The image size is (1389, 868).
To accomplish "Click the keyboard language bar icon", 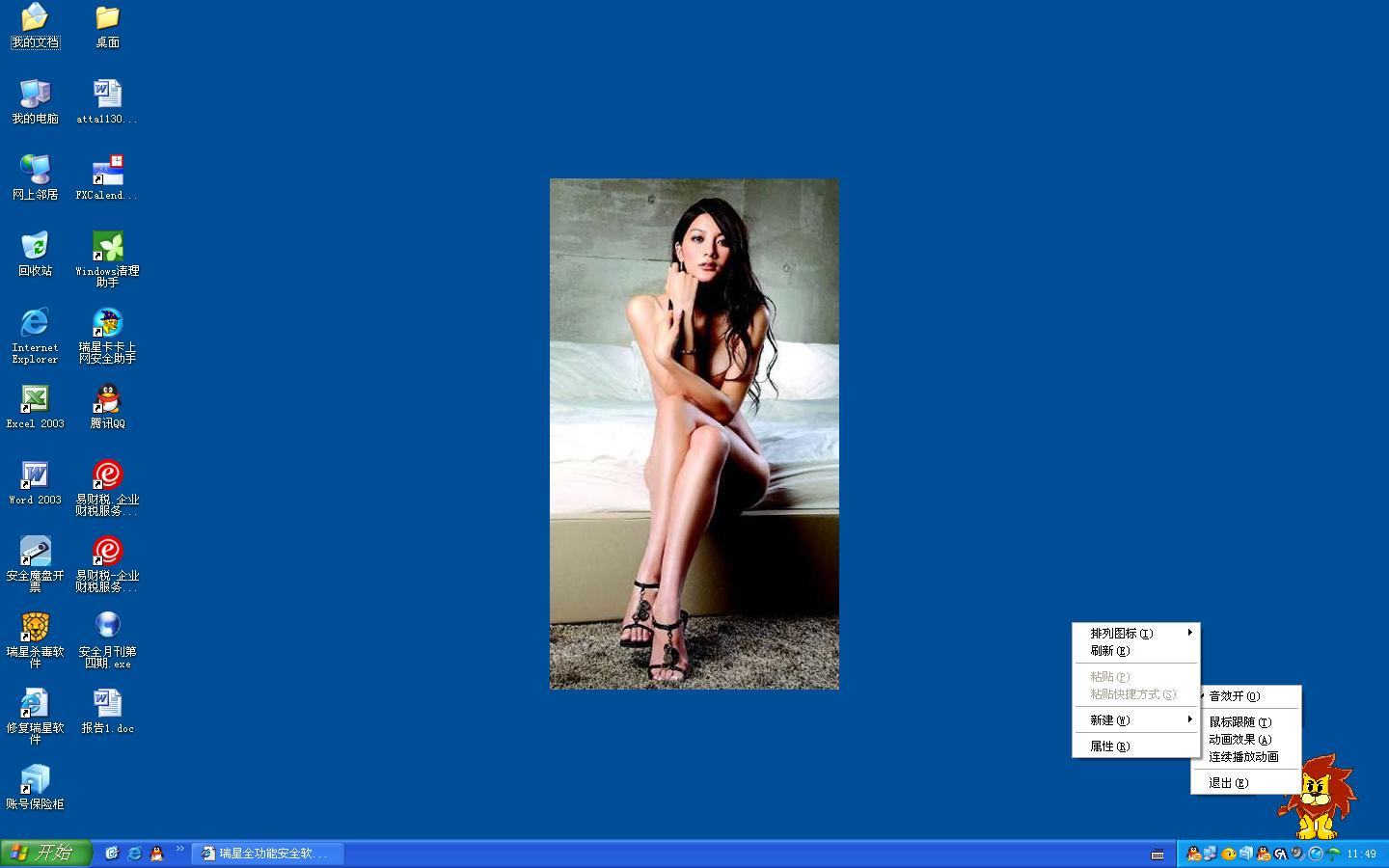I will [1157, 854].
